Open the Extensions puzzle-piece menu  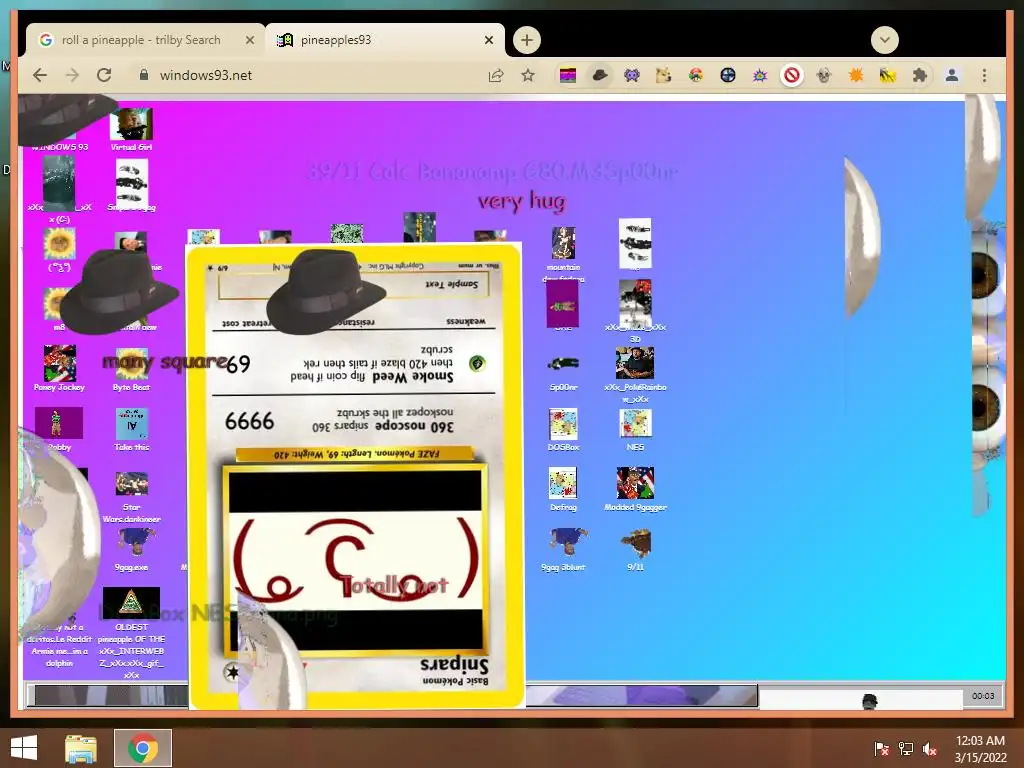[920, 76]
